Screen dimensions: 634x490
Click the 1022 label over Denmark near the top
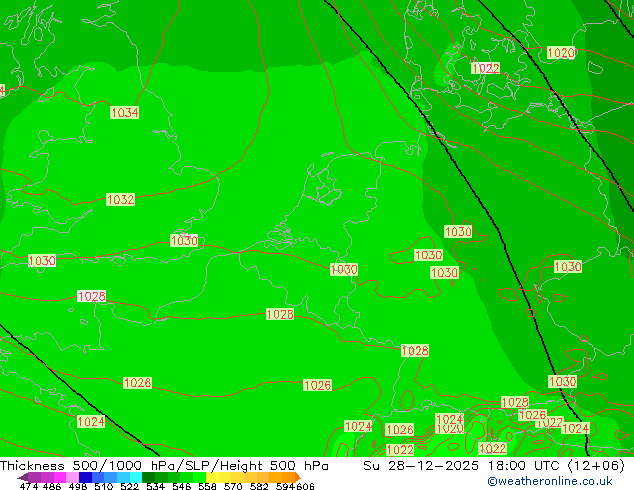click(486, 68)
